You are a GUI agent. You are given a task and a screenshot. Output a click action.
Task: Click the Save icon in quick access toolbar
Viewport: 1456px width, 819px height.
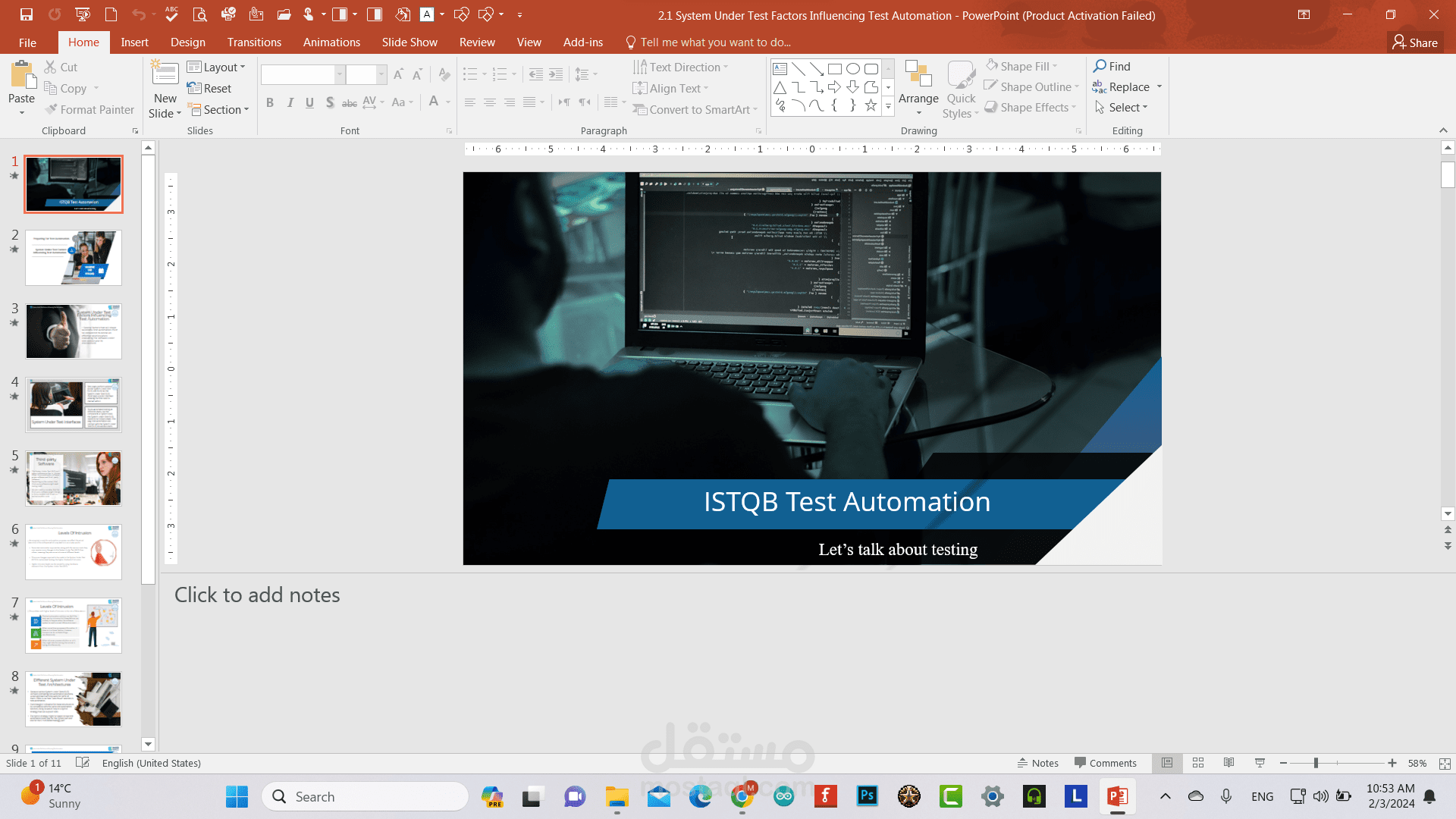27,14
